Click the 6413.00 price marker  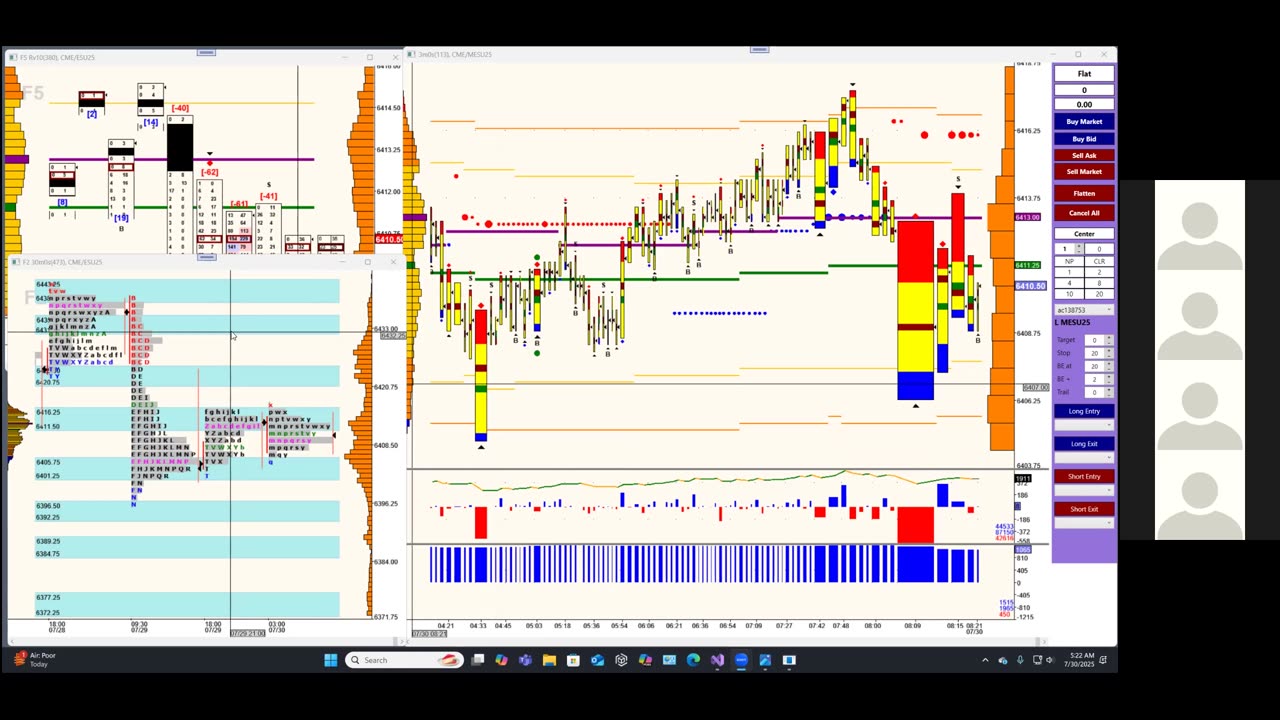pos(1027,217)
